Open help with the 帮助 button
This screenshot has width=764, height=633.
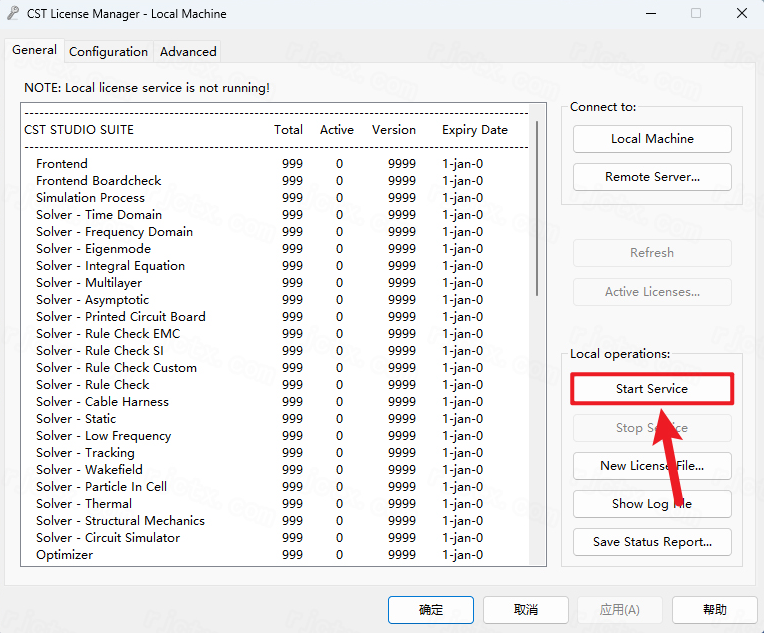(x=715, y=609)
